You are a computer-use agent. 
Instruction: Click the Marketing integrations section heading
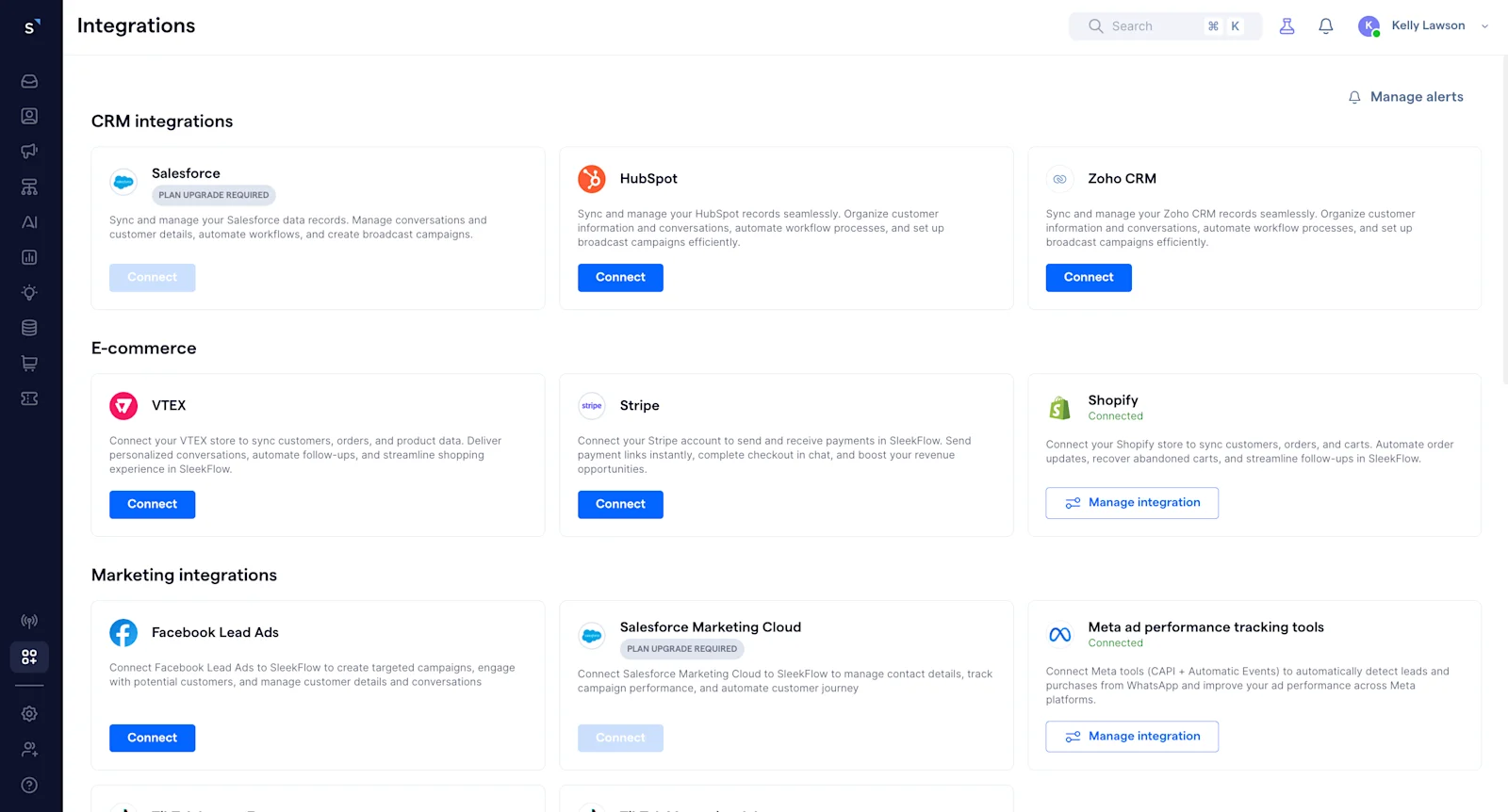click(184, 576)
